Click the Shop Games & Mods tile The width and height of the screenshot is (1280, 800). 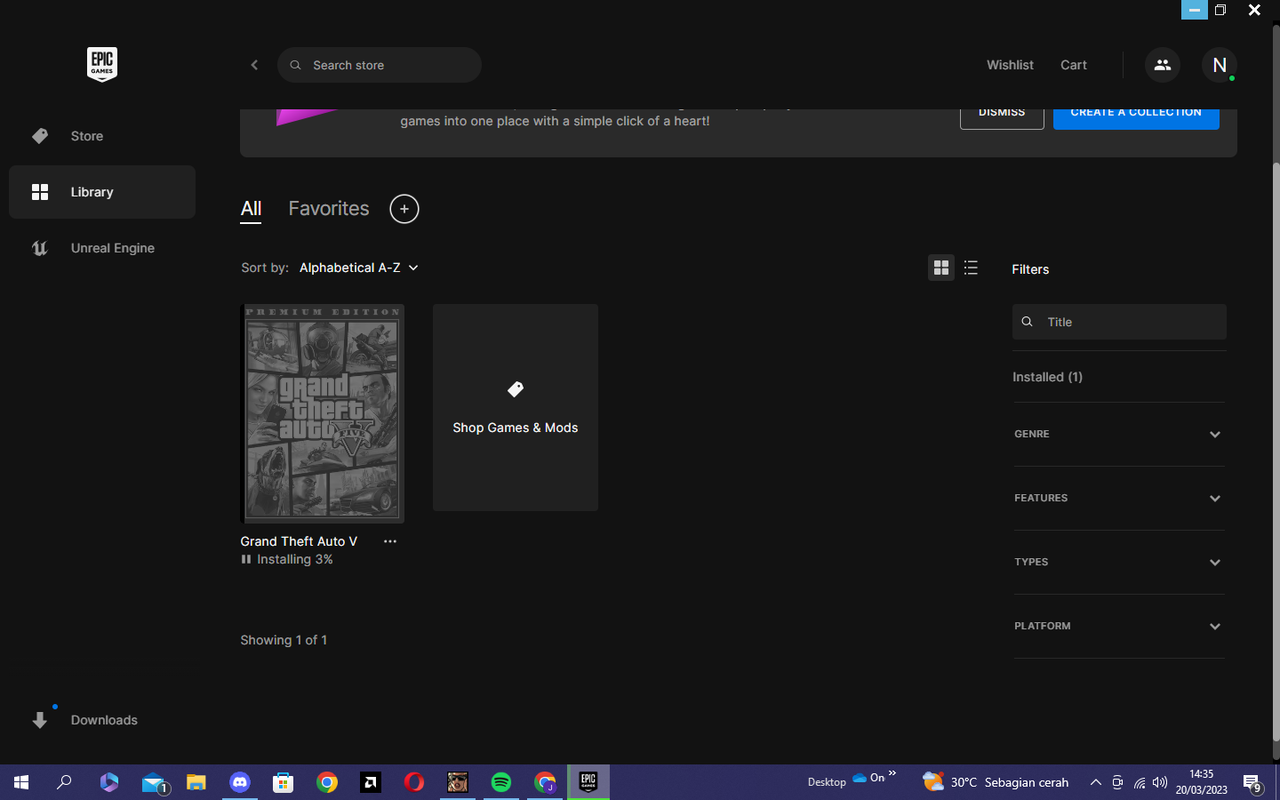515,408
